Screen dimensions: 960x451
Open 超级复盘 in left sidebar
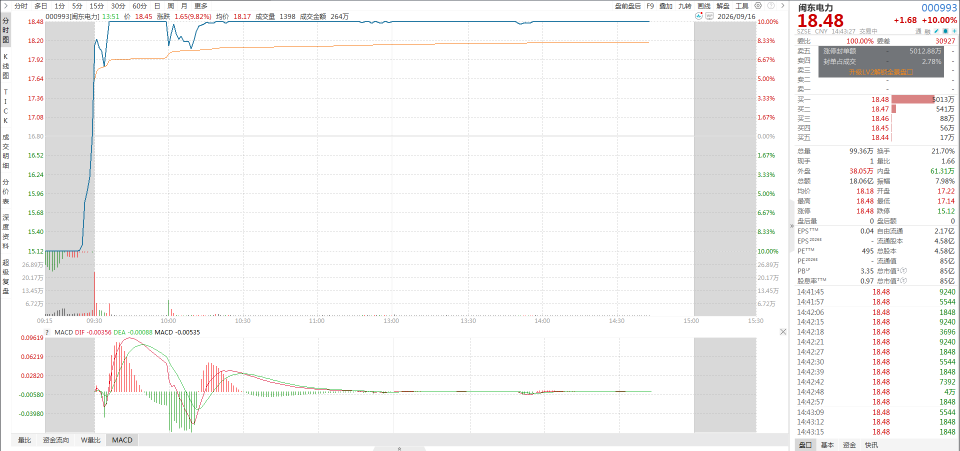pyautogui.click(x=6, y=277)
